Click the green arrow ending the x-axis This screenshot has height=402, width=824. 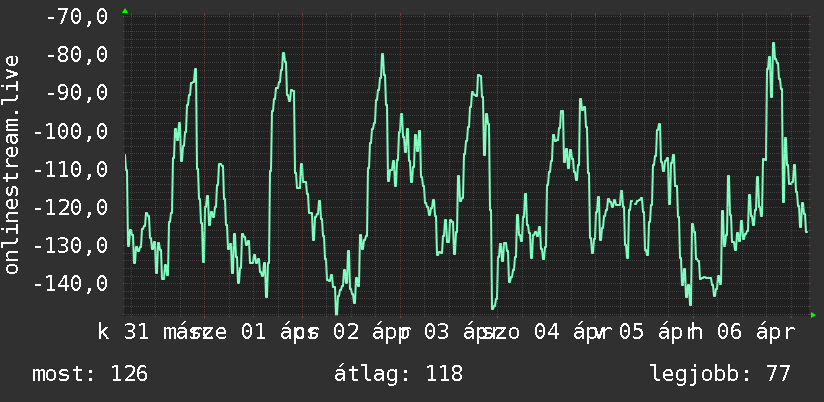pos(813,315)
